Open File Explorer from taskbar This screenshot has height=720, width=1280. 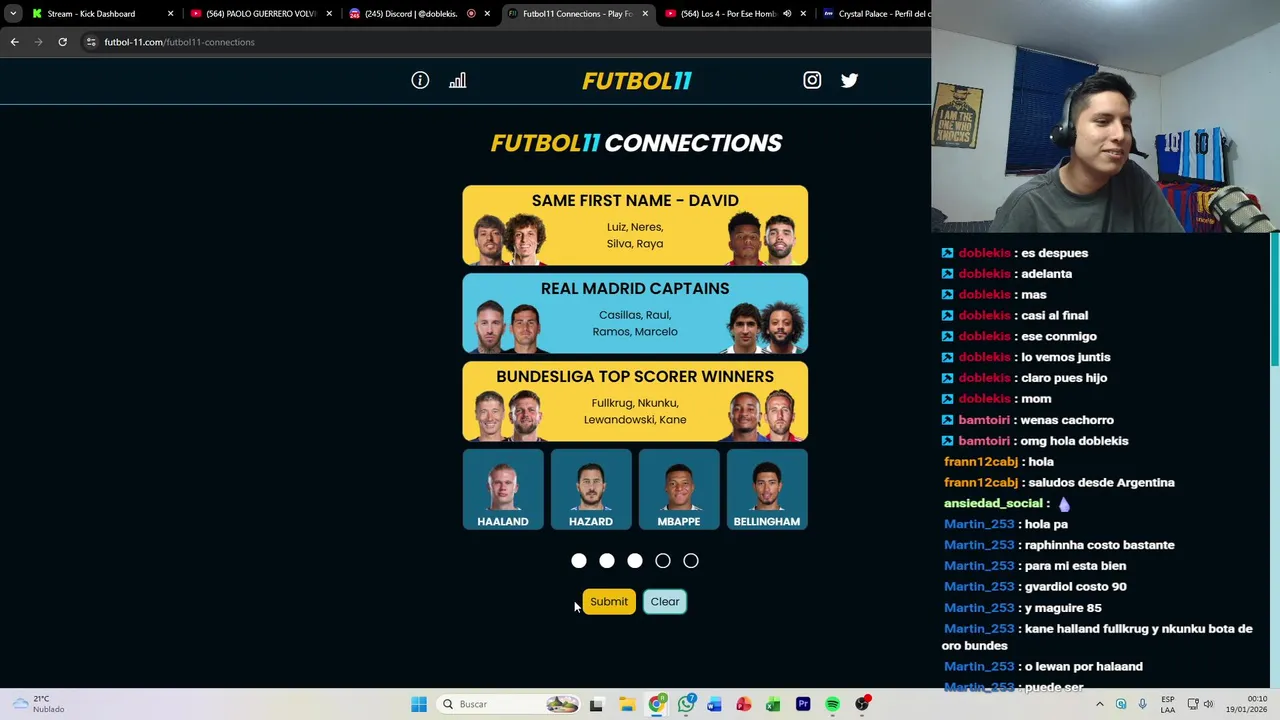point(627,704)
